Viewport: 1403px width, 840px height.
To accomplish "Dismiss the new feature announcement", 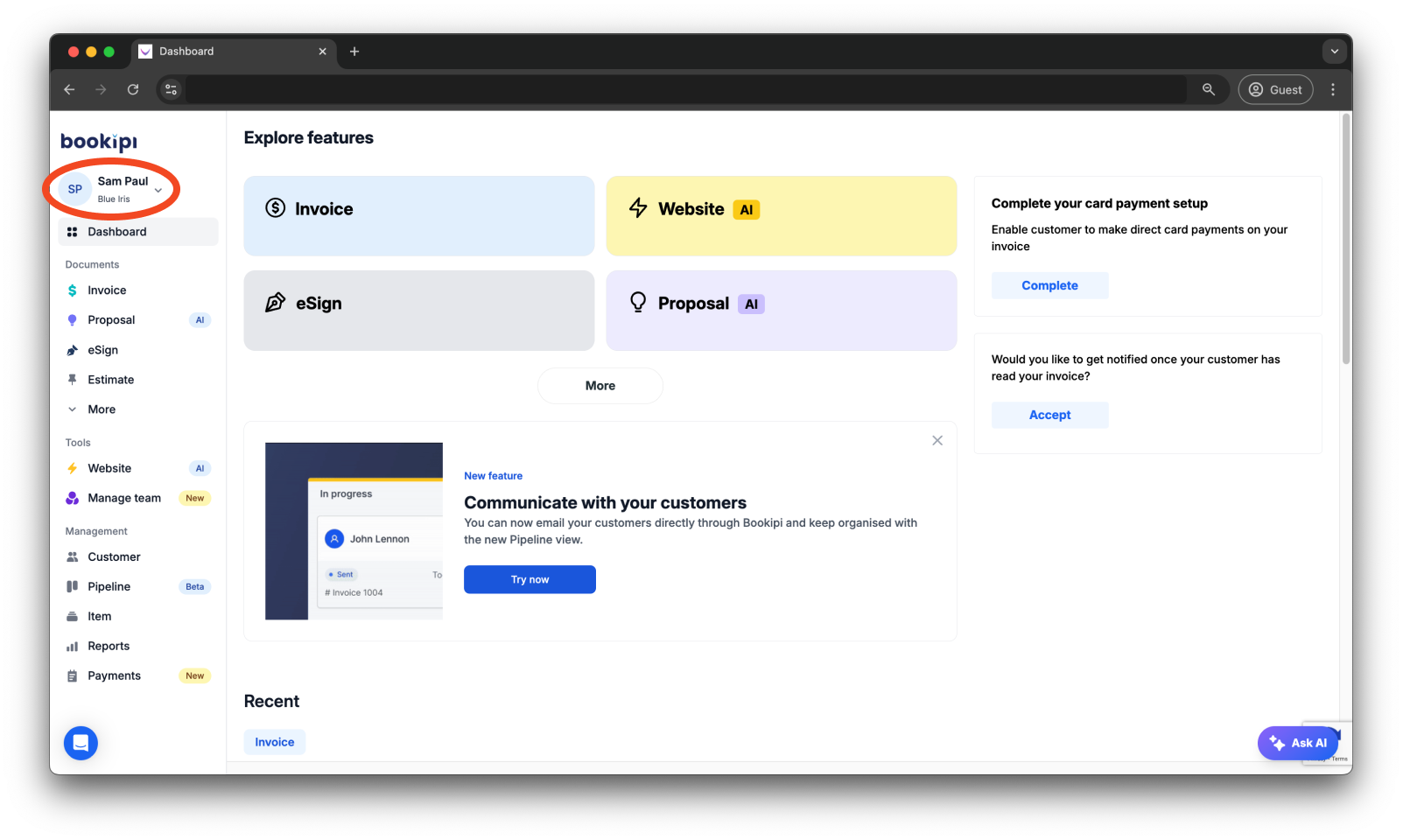I will [937, 440].
